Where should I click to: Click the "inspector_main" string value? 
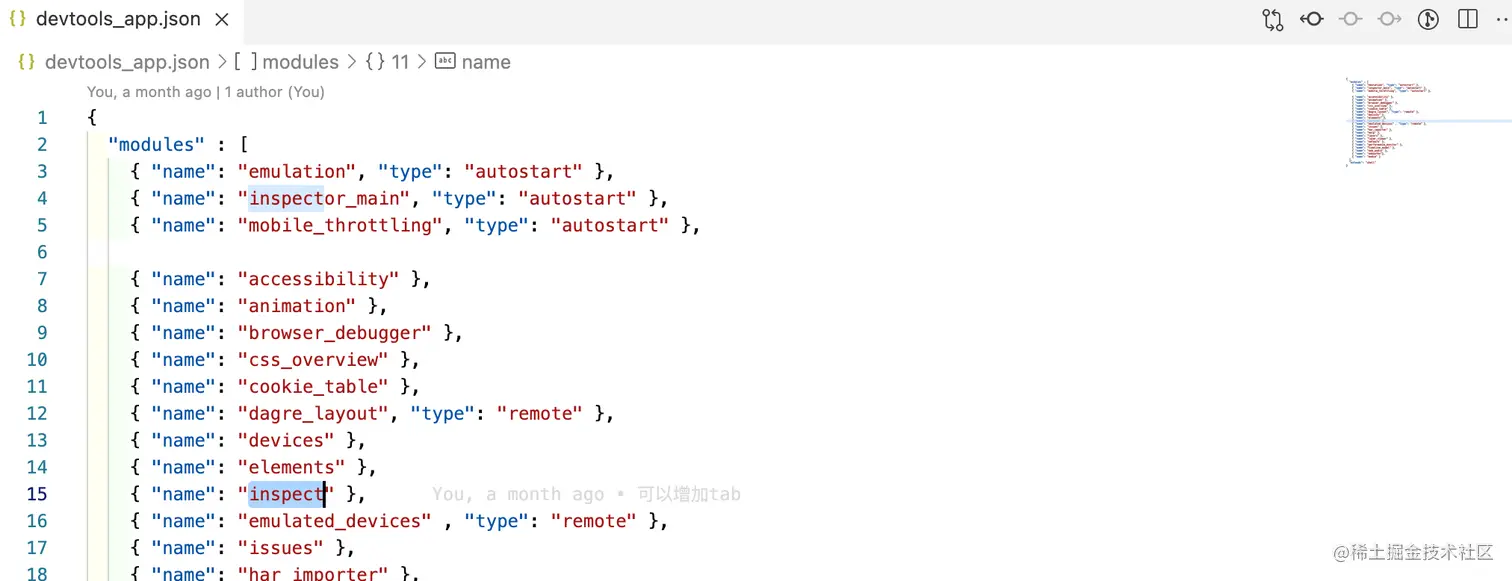[324, 199]
